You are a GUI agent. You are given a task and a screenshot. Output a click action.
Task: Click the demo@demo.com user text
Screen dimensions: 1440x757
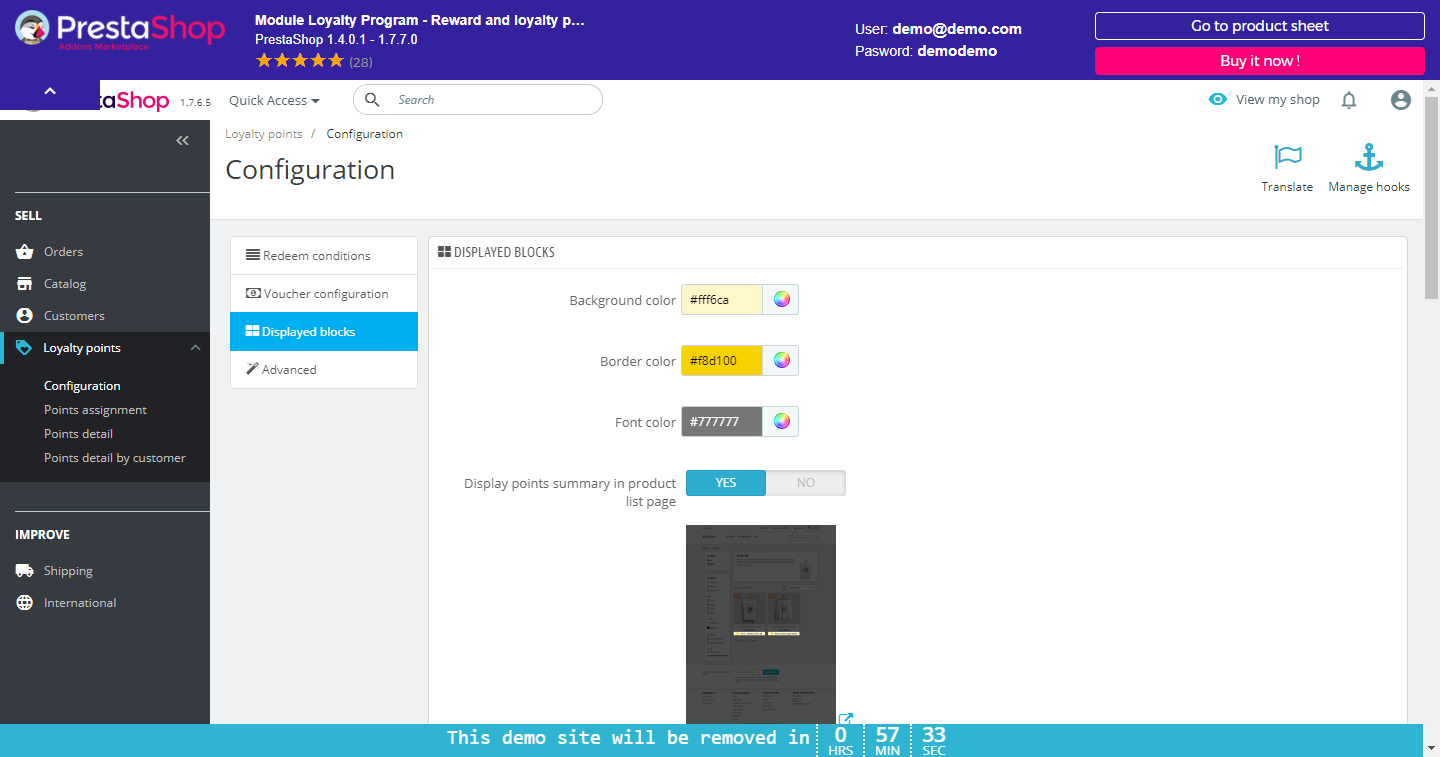[957, 29]
